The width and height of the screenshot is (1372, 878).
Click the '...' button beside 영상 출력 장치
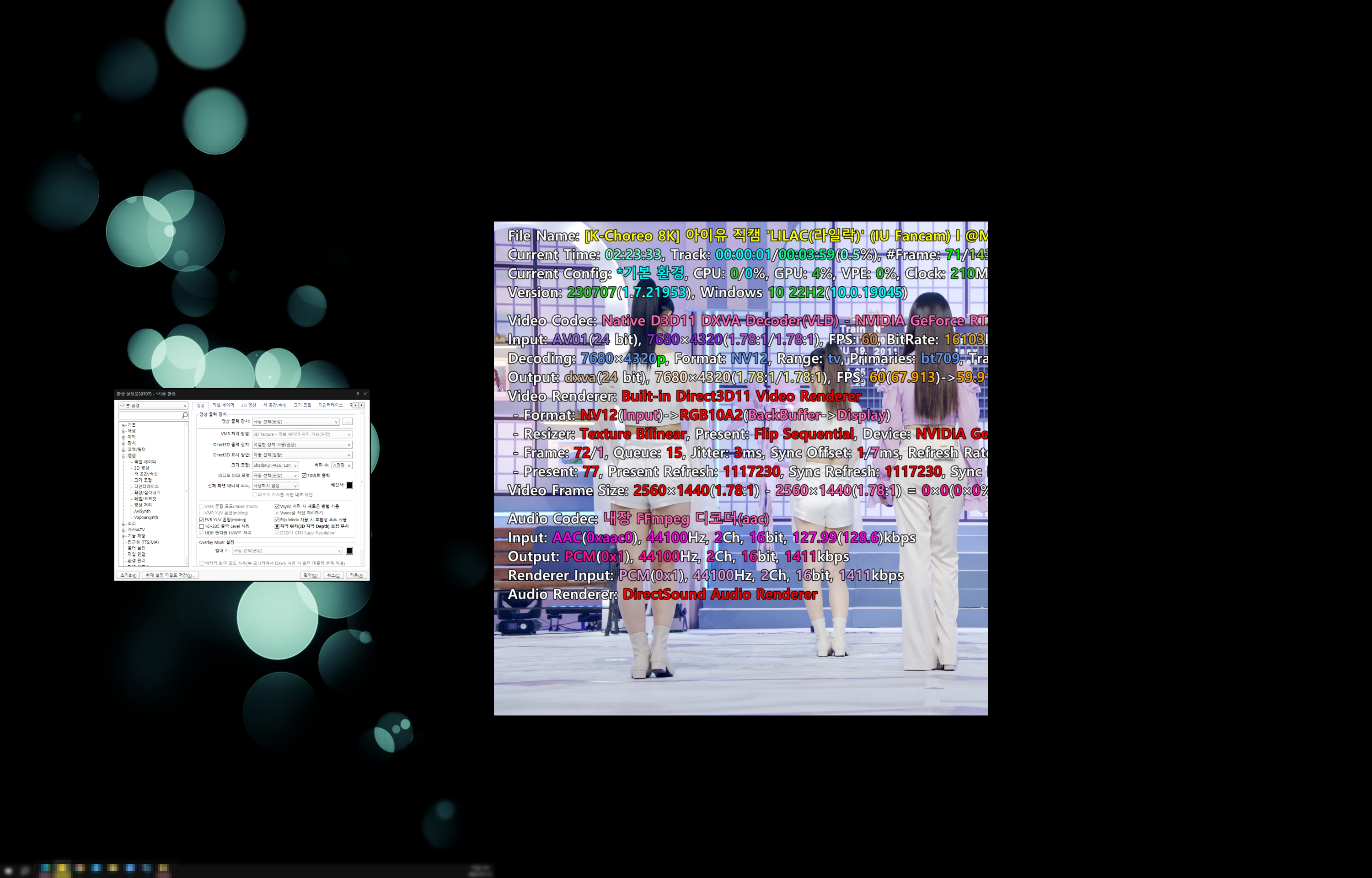coord(347,422)
